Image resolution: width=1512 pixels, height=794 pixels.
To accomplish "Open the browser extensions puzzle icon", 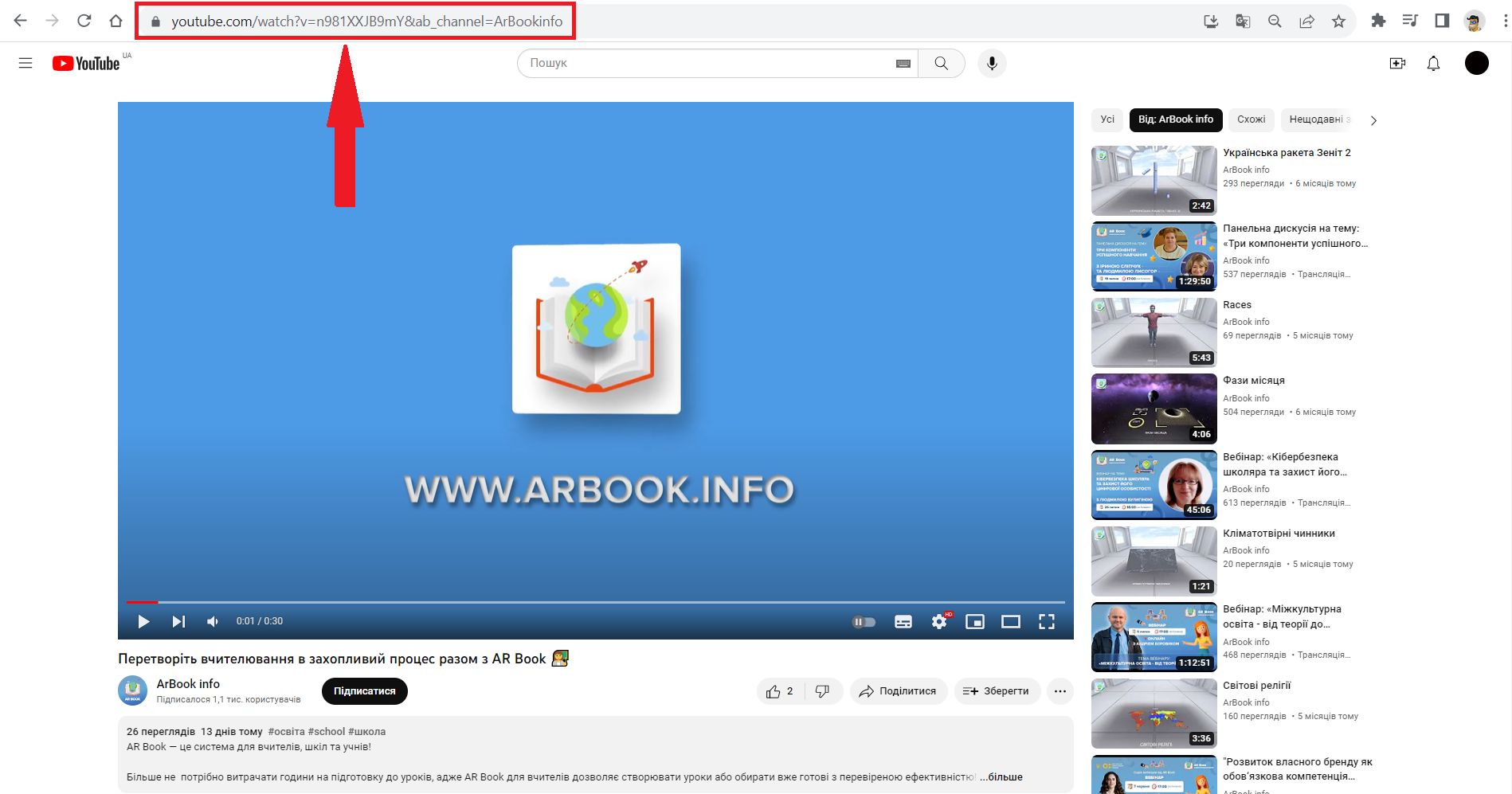I will 1378,21.
